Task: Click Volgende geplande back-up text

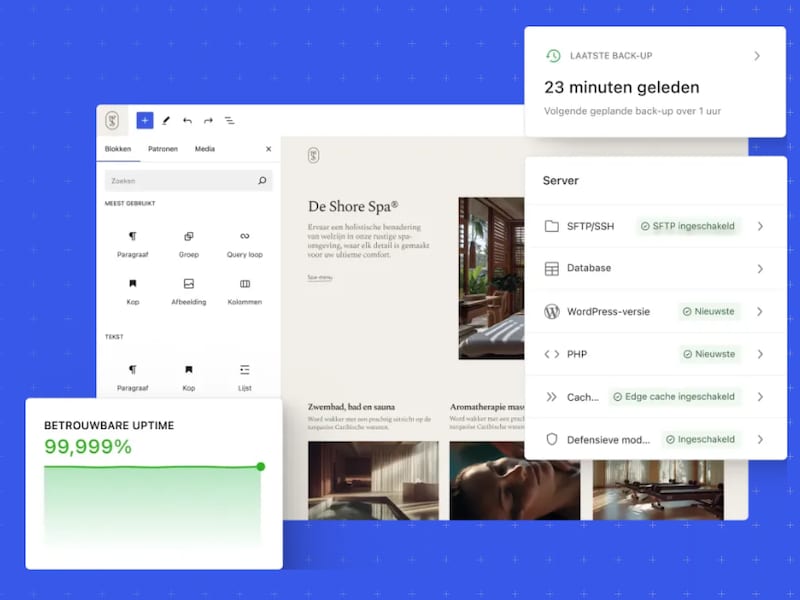Action: pyautogui.click(x=632, y=111)
